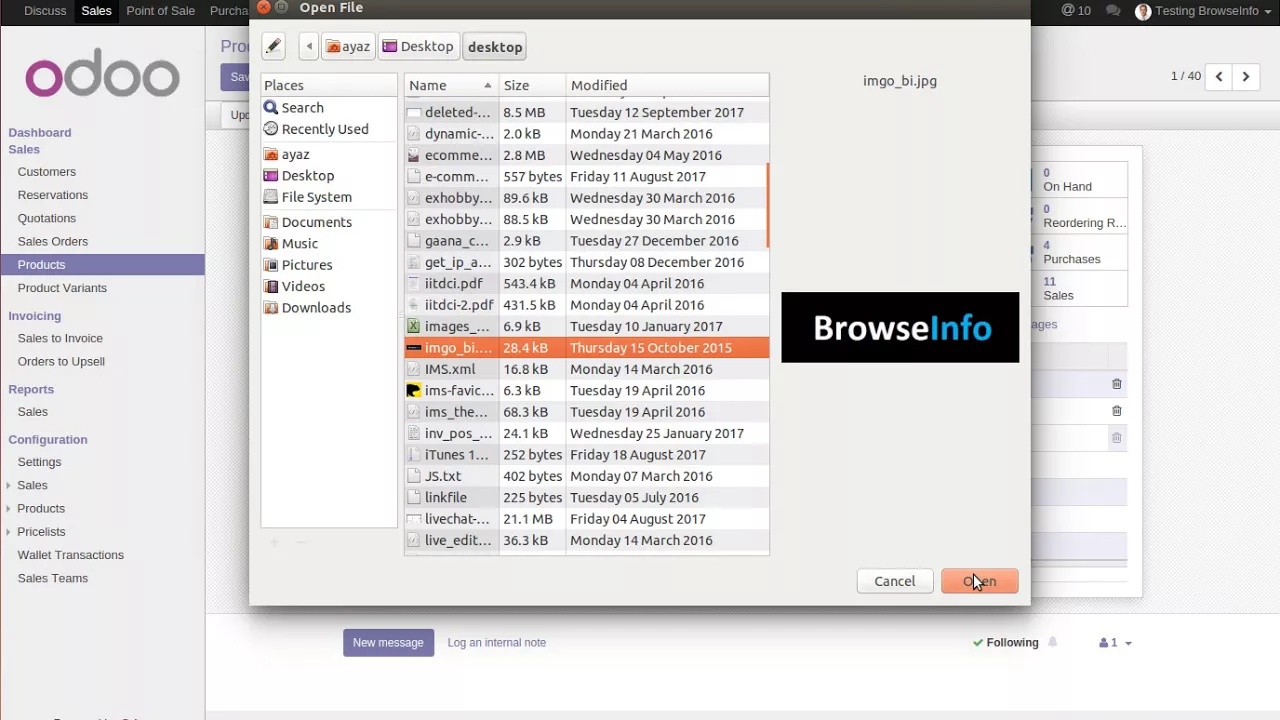1280x720 pixels.
Task: Select exhobby file sized 89.6 kB
Action: click(x=586, y=198)
